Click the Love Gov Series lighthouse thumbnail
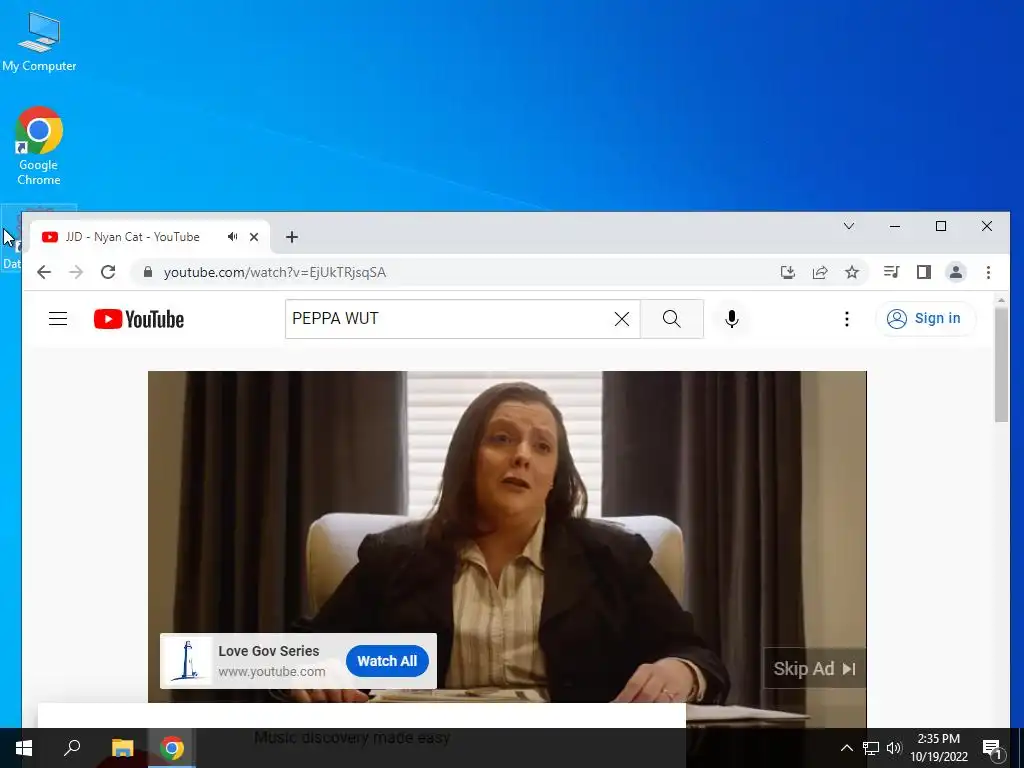The height and width of the screenshot is (768, 1024). pyautogui.click(x=187, y=661)
